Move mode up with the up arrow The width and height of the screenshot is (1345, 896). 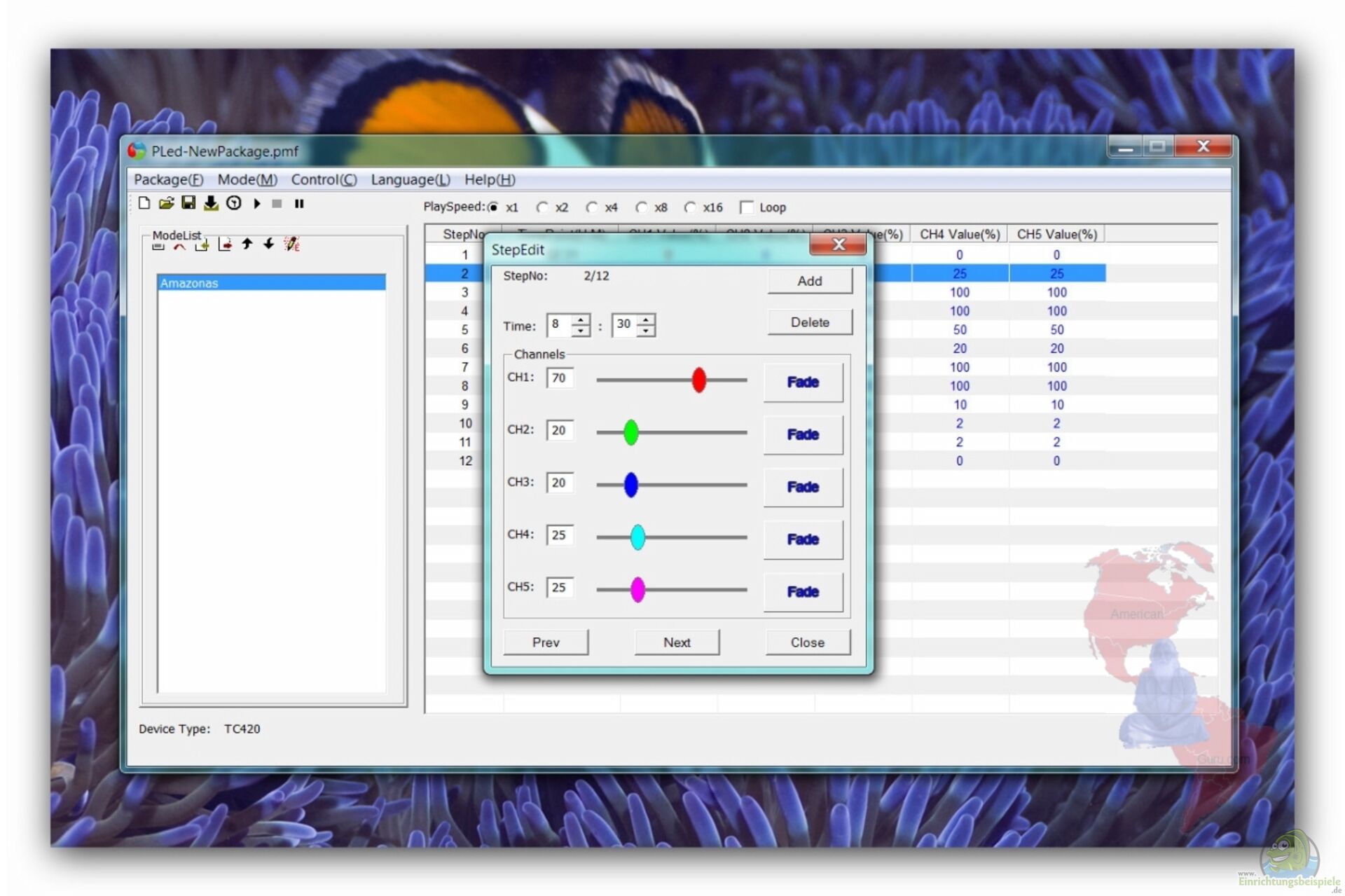[x=247, y=244]
